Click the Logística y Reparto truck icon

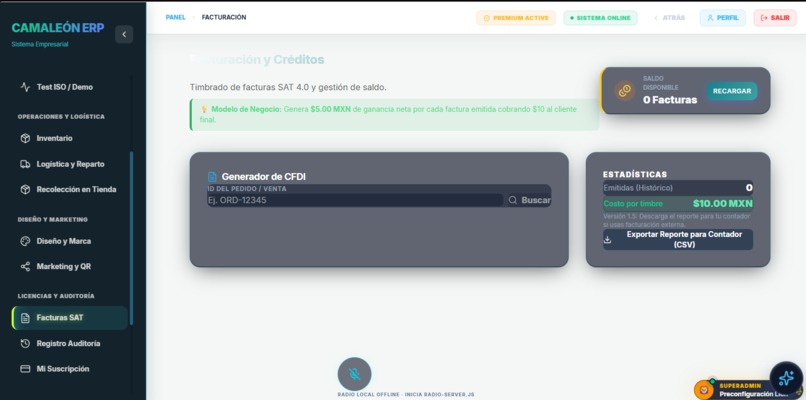tap(25, 164)
